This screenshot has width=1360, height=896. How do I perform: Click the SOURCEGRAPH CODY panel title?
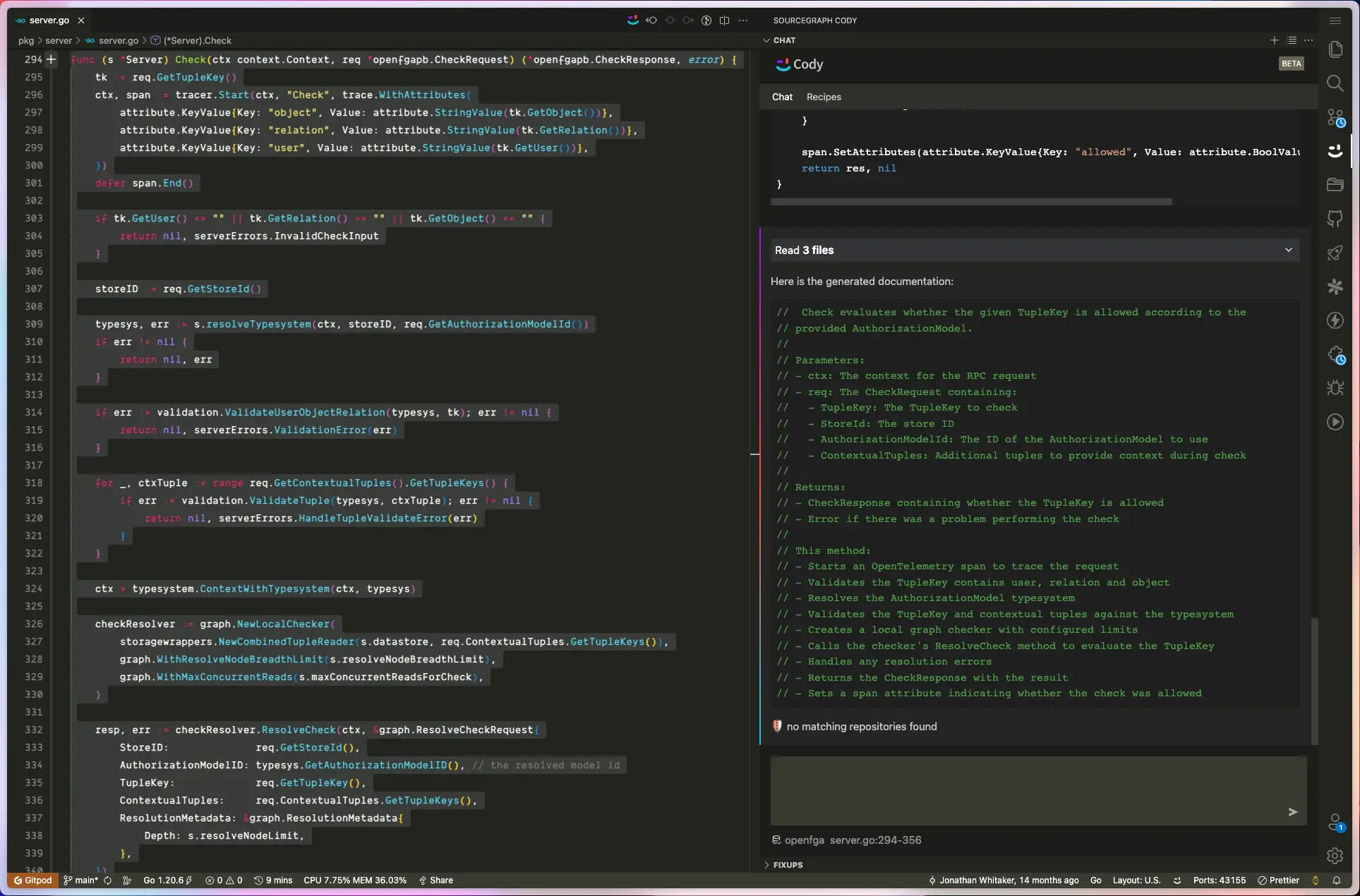814,20
